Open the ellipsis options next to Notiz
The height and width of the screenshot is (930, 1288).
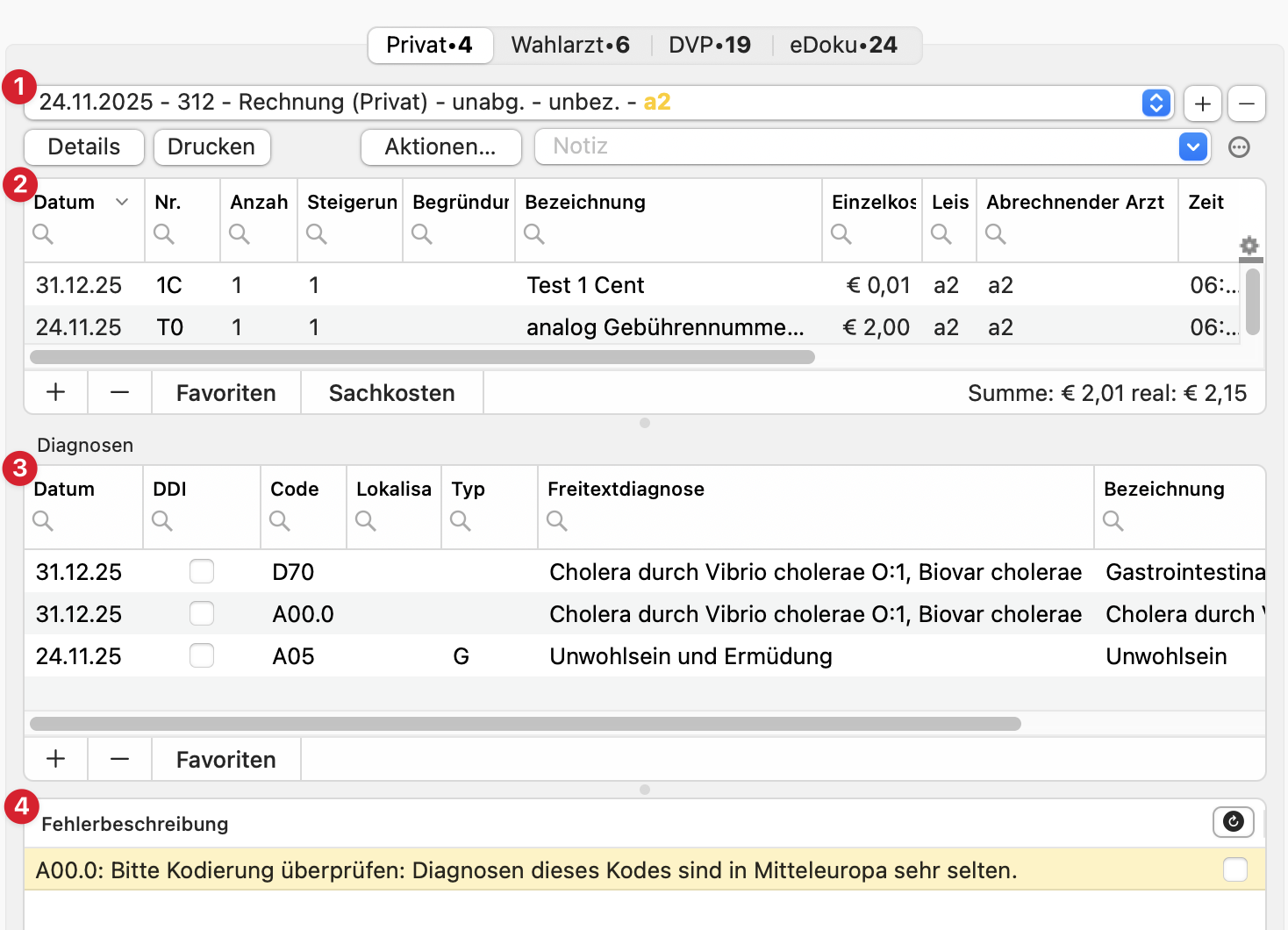tap(1239, 147)
